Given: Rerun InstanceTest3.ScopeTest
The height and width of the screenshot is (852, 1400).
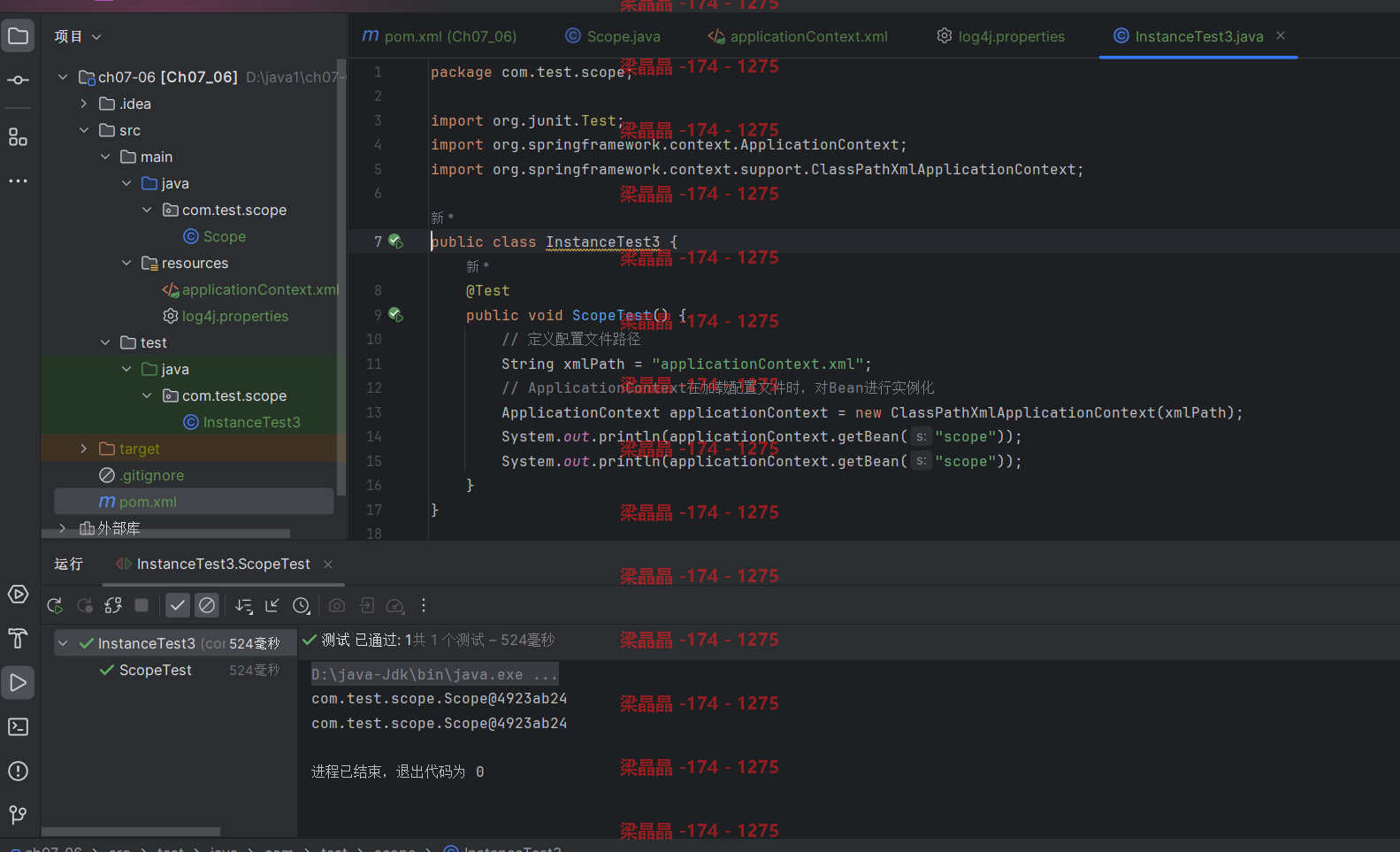Looking at the screenshot, I should 55,606.
